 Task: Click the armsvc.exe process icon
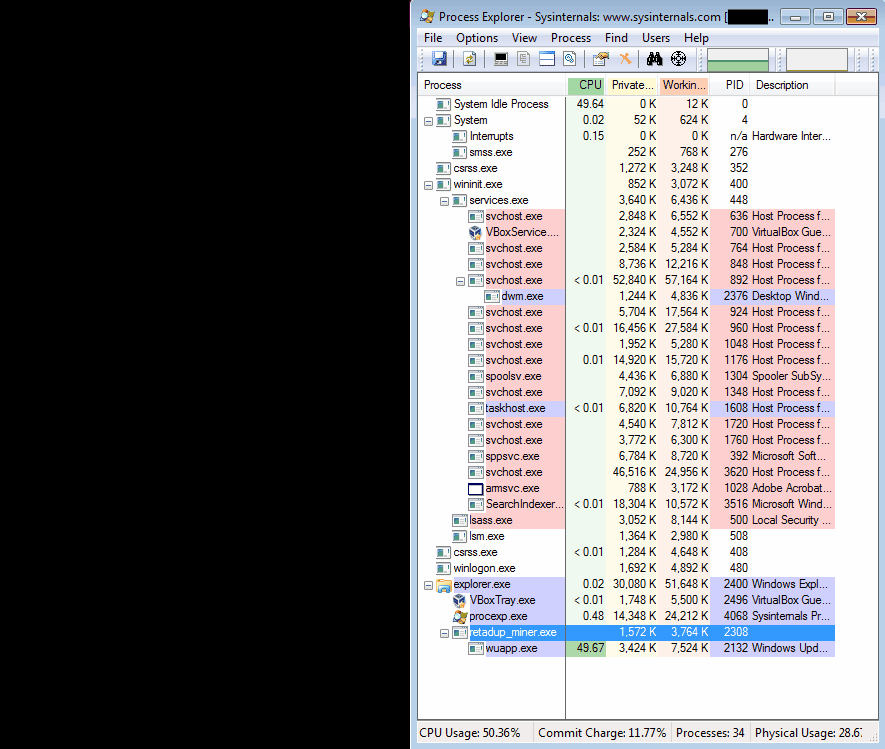475,488
